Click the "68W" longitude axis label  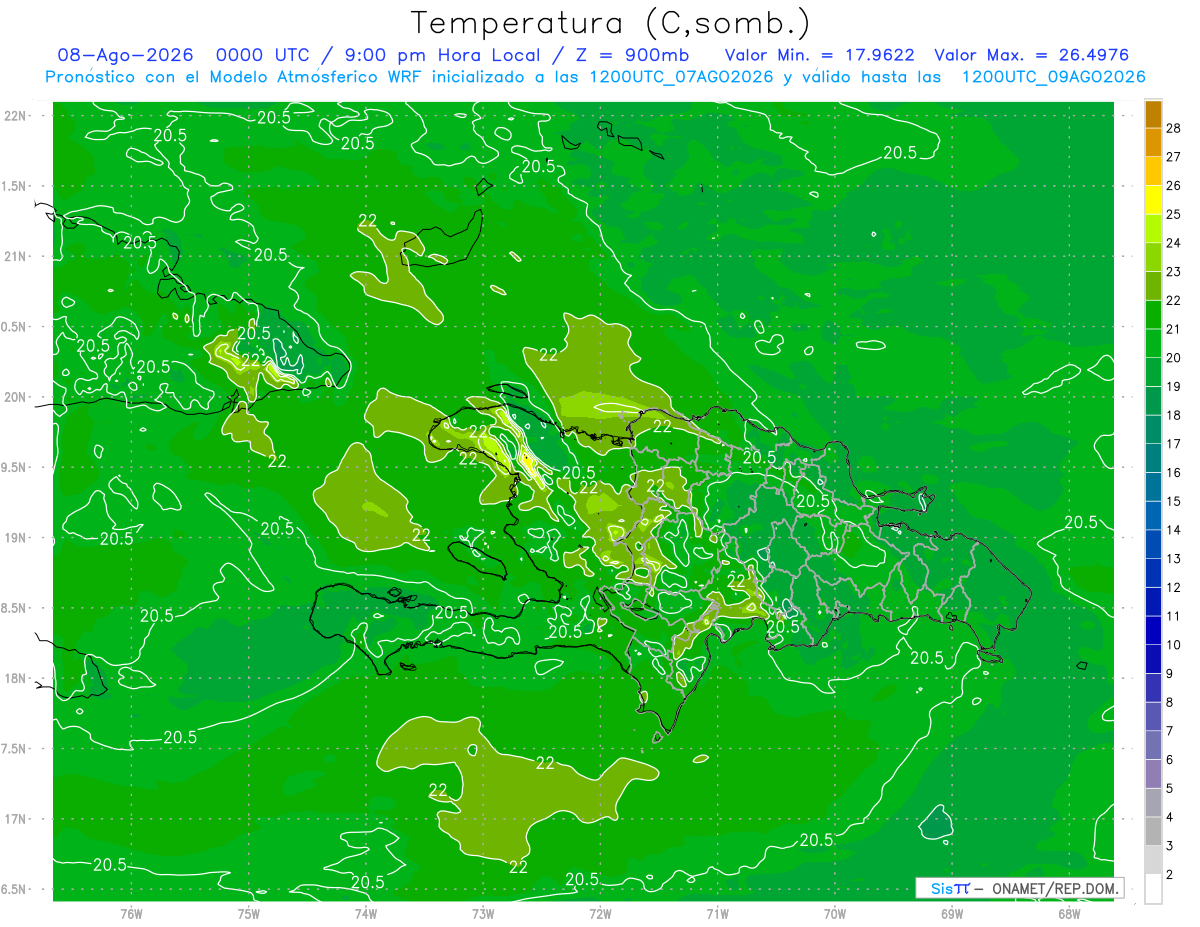click(x=1069, y=913)
